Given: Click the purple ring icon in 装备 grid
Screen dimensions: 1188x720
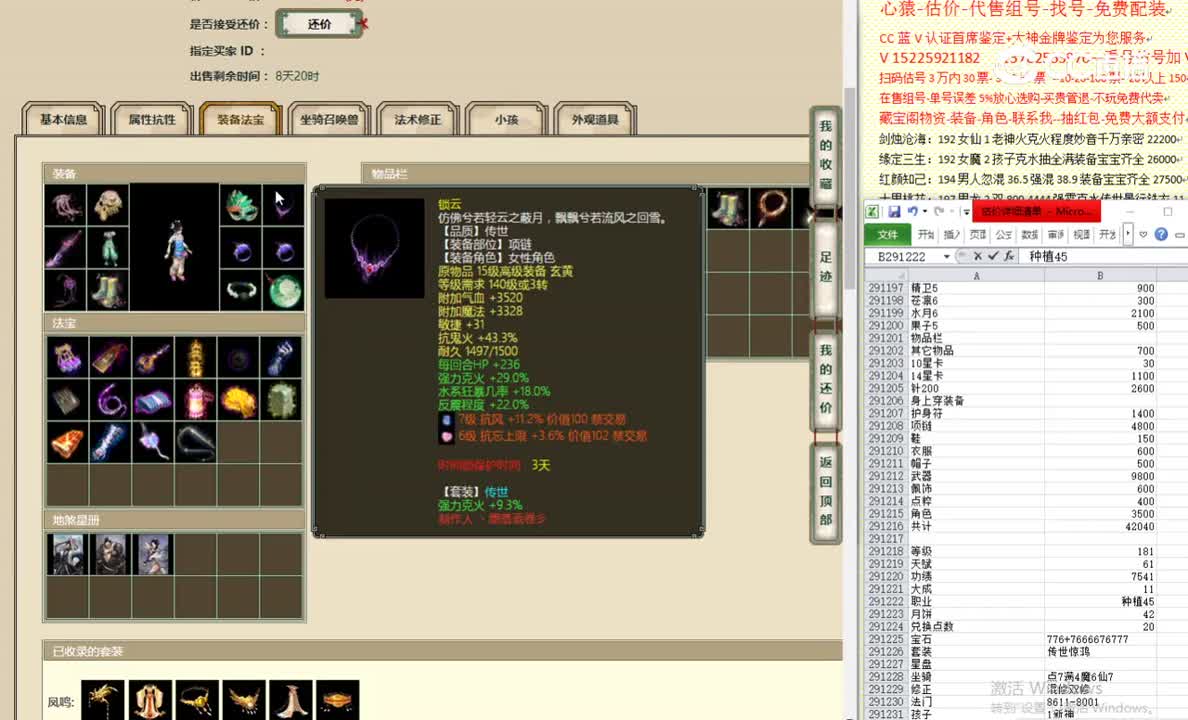Looking at the screenshot, I should [242, 249].
